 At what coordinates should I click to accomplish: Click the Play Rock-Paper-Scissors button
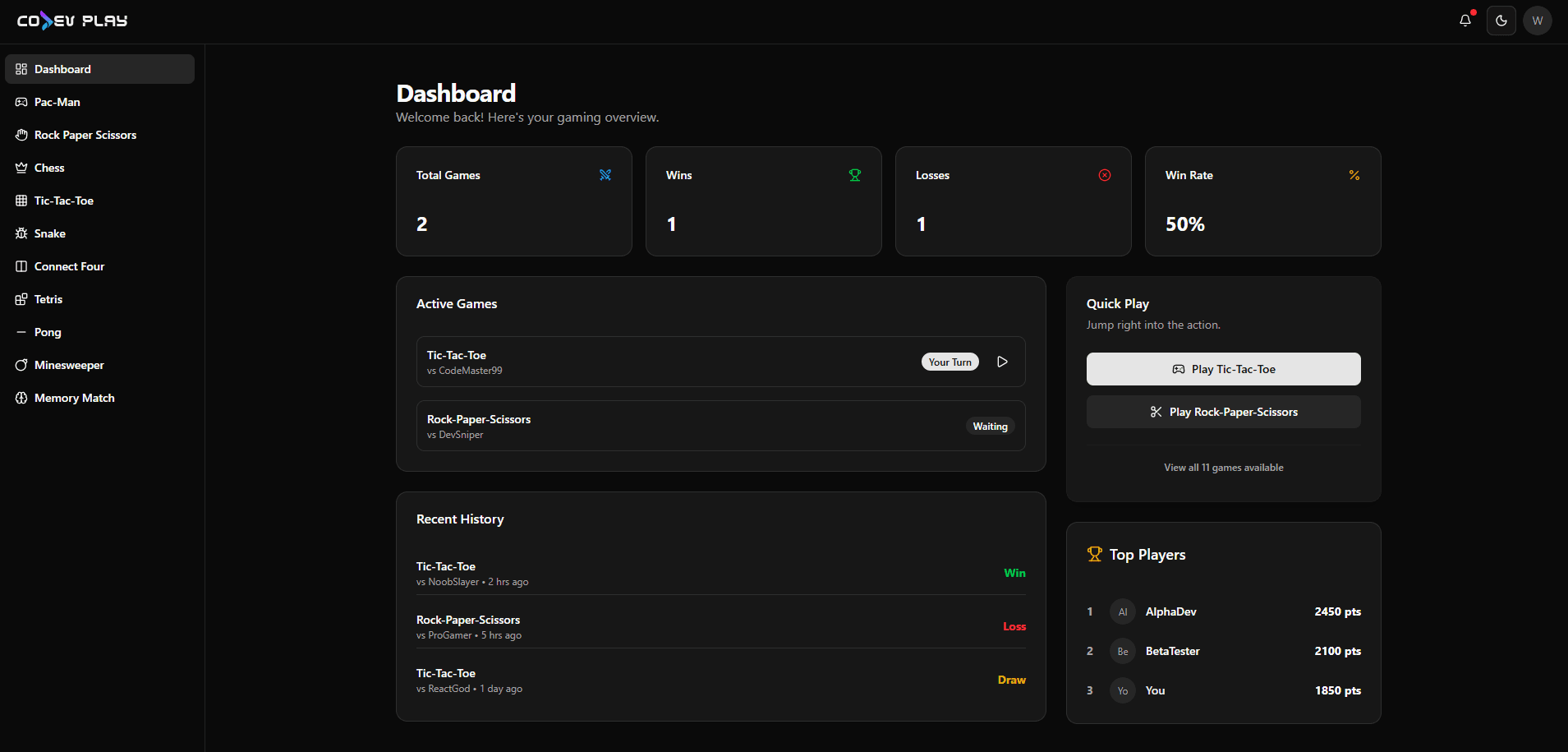point(1223,412)
